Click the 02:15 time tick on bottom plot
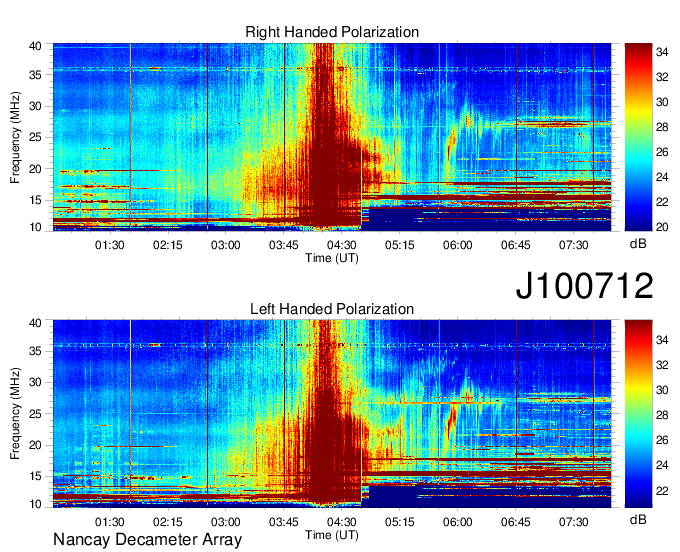680x552 pixels. point(167,522)
